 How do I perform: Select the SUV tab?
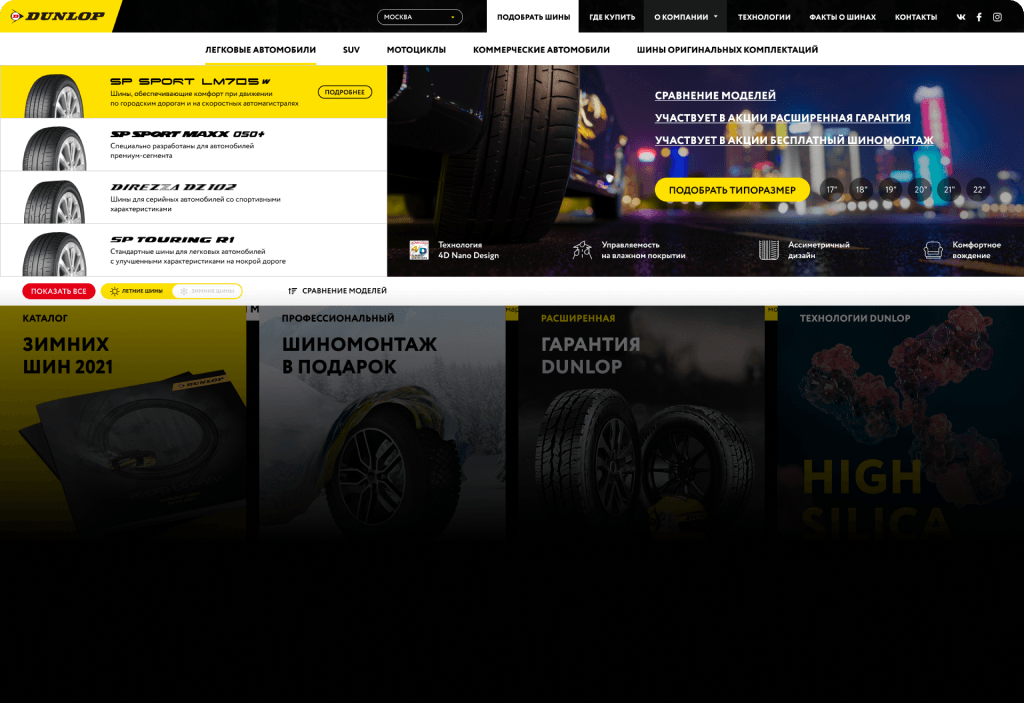(351, 50)
